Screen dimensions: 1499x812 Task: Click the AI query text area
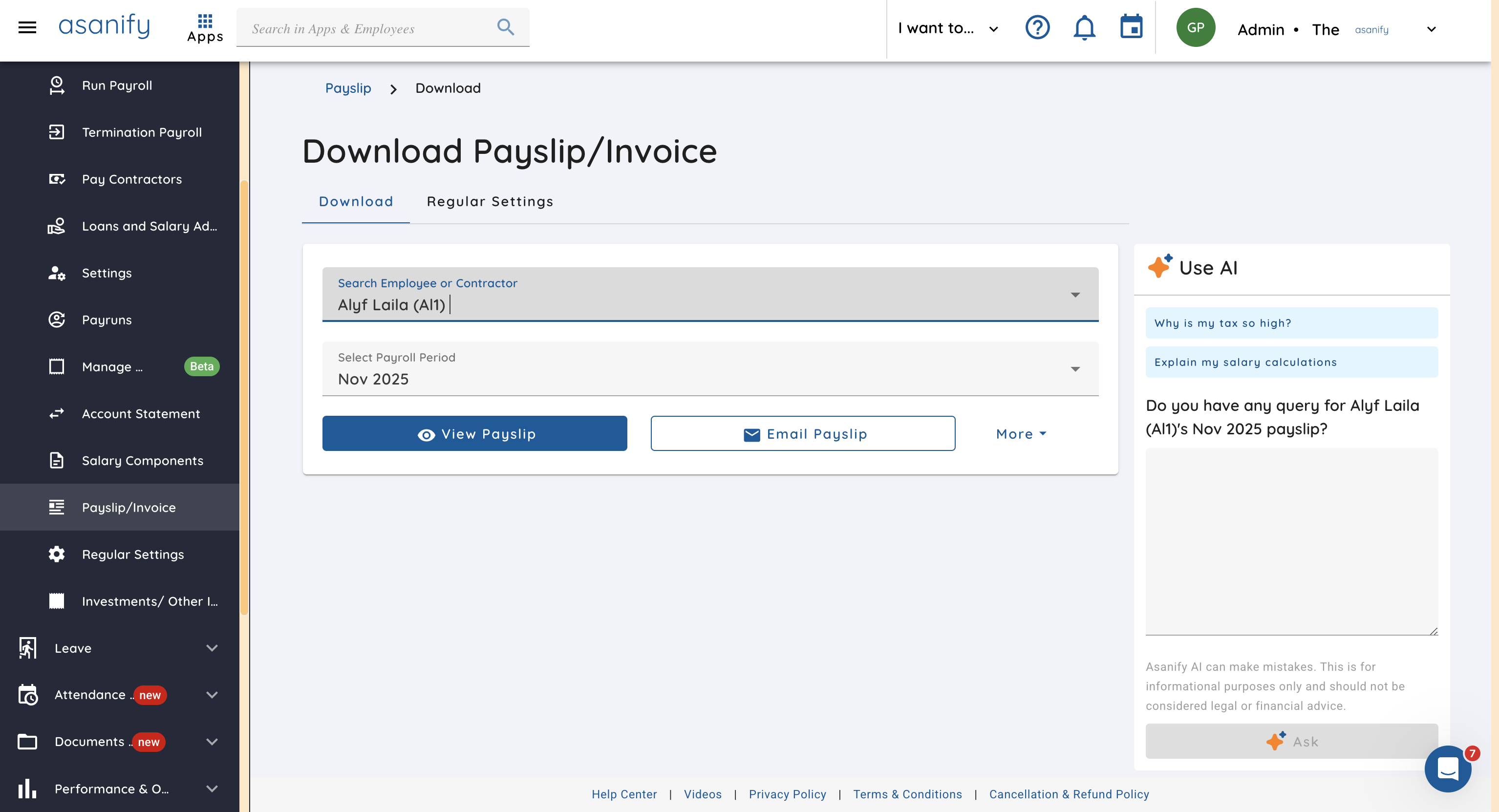pos(1291,541)
